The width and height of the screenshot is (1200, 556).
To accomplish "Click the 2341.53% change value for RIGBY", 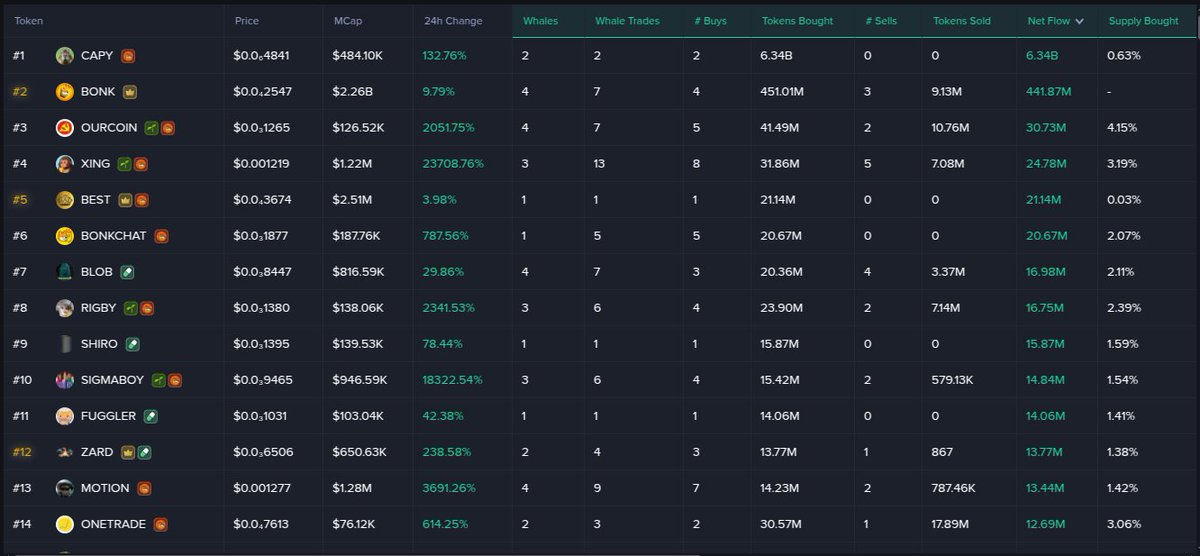I will point(450,308).
